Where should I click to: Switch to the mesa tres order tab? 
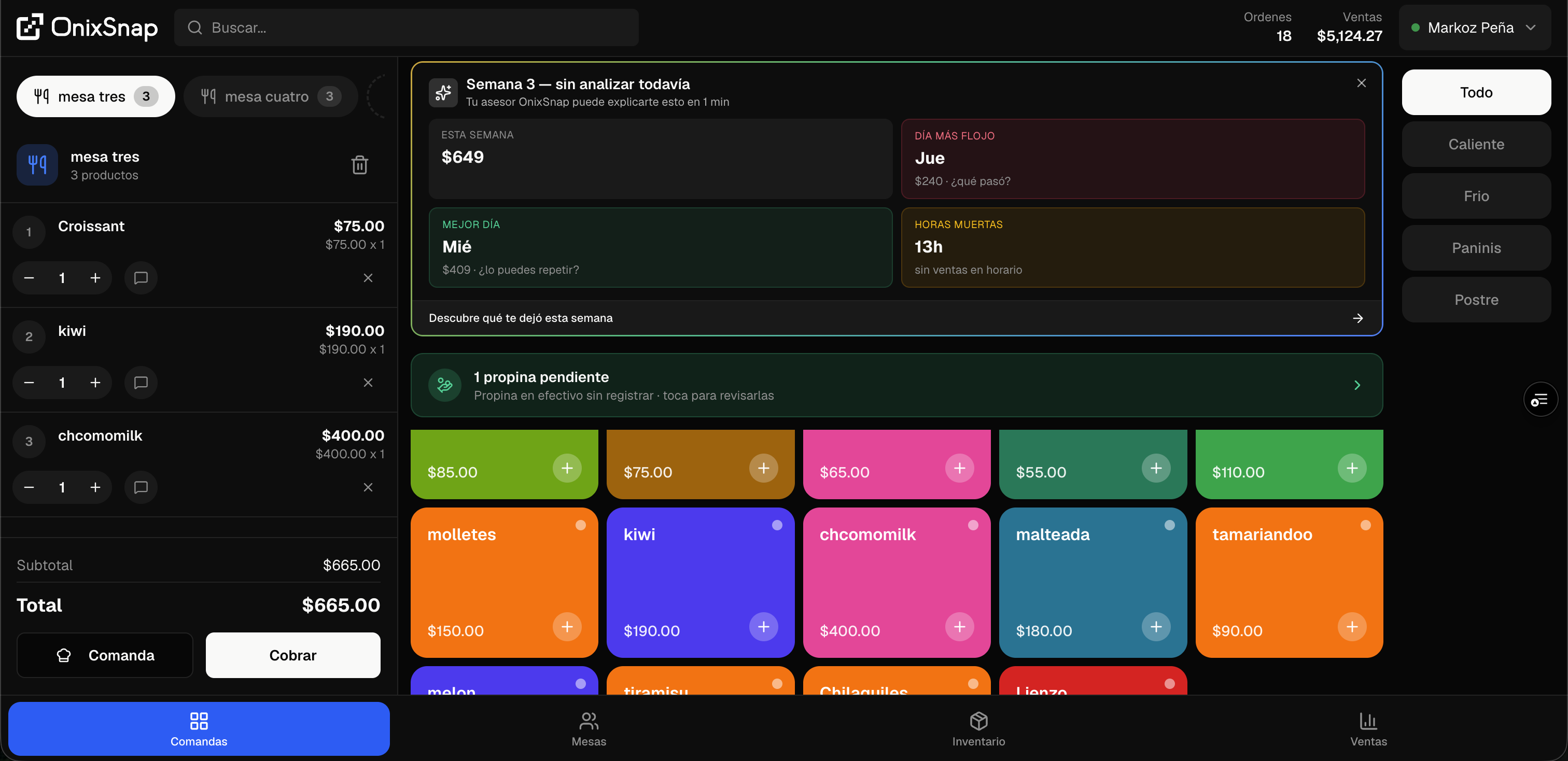tap(95, 96)
